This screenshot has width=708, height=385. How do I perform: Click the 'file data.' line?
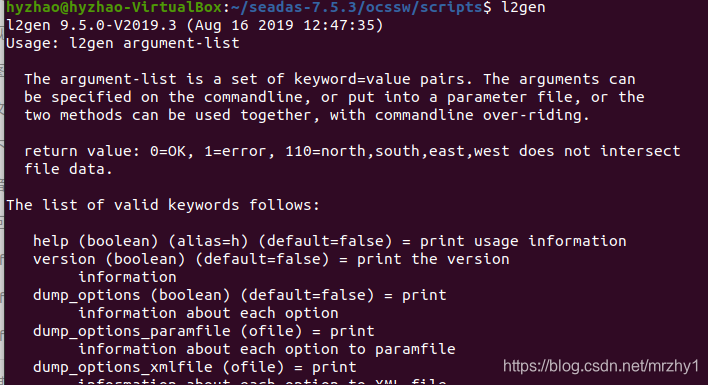(x=68, y=169)
